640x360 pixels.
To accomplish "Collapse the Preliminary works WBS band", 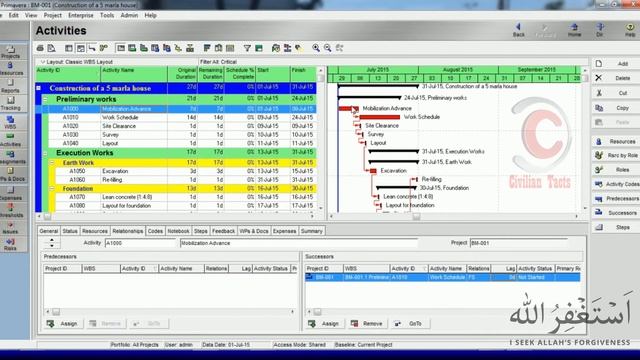I will [45, 99].
